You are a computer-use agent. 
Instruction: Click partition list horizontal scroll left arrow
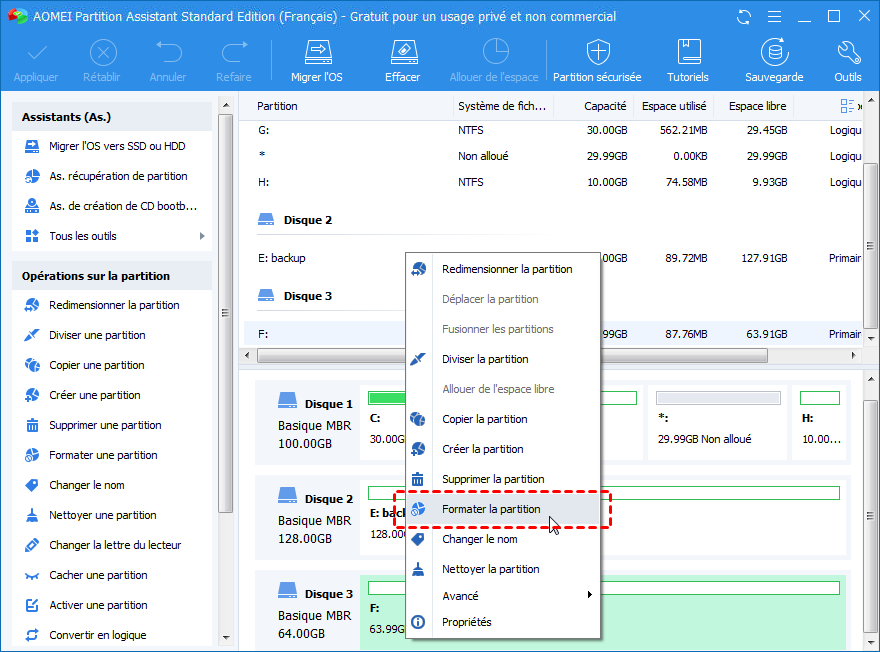[248, 355]
